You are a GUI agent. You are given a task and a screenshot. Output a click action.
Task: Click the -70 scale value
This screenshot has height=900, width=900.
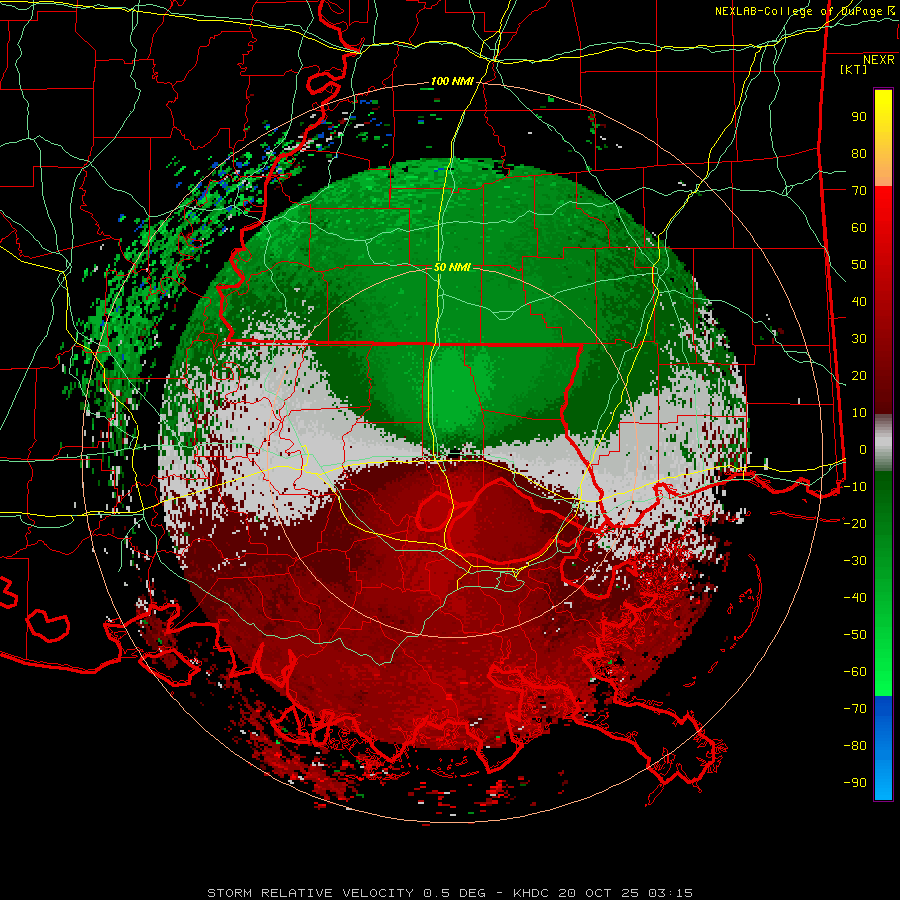coord(855,708)
